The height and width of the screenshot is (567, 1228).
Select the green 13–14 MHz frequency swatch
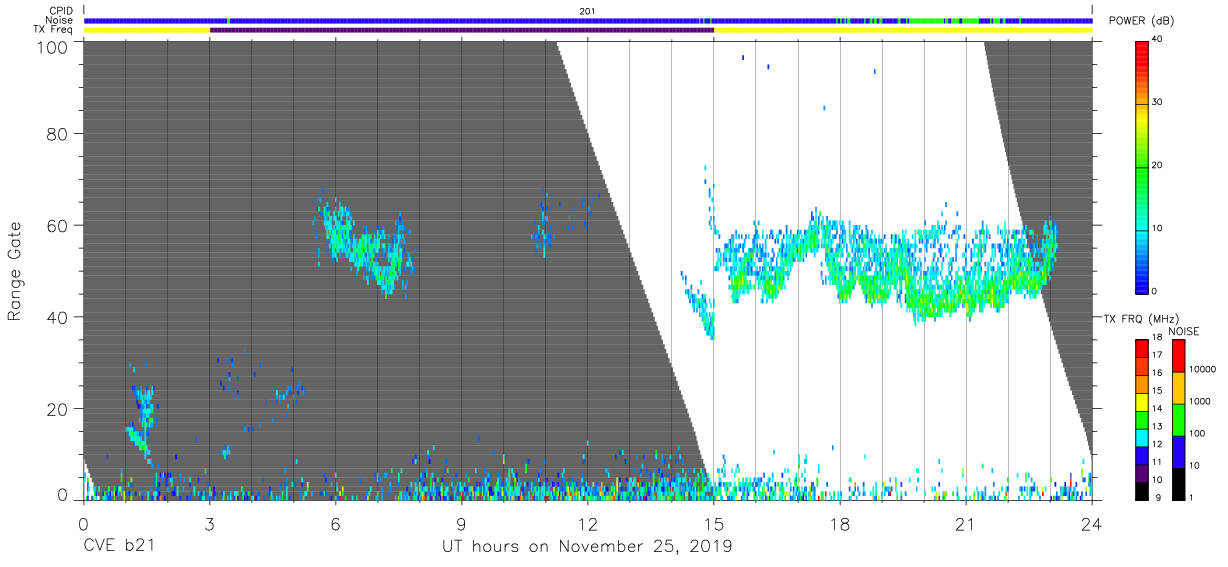point(1142,418)
